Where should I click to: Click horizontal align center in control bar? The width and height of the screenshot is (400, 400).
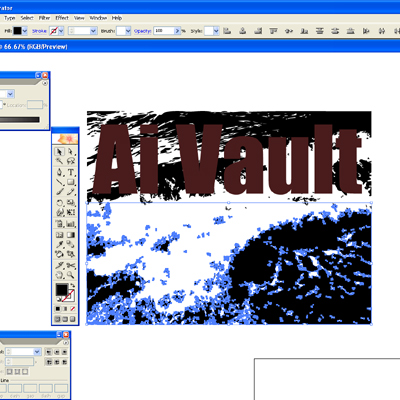(243, 31)
